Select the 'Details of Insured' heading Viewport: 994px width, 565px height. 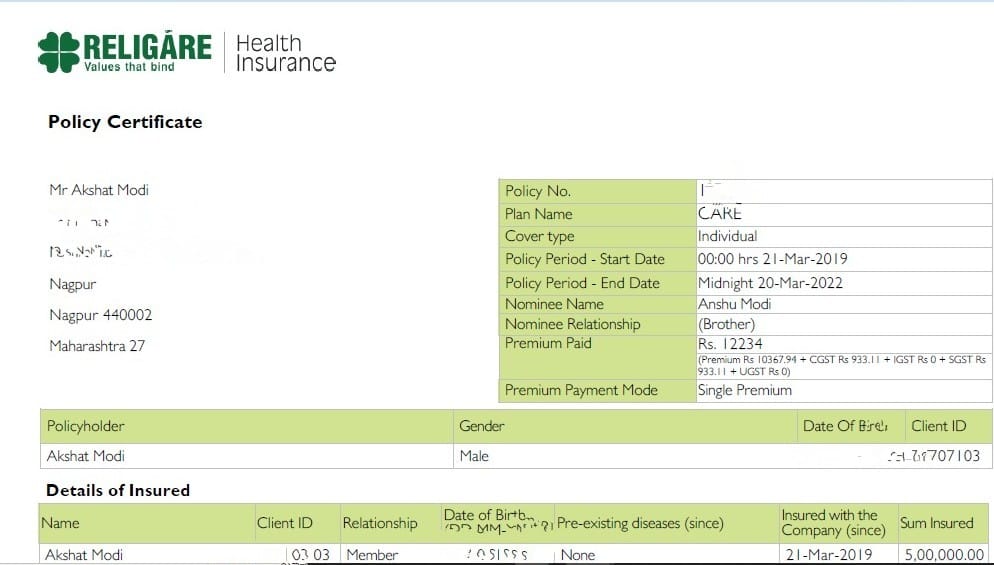(x=118, y=490)
